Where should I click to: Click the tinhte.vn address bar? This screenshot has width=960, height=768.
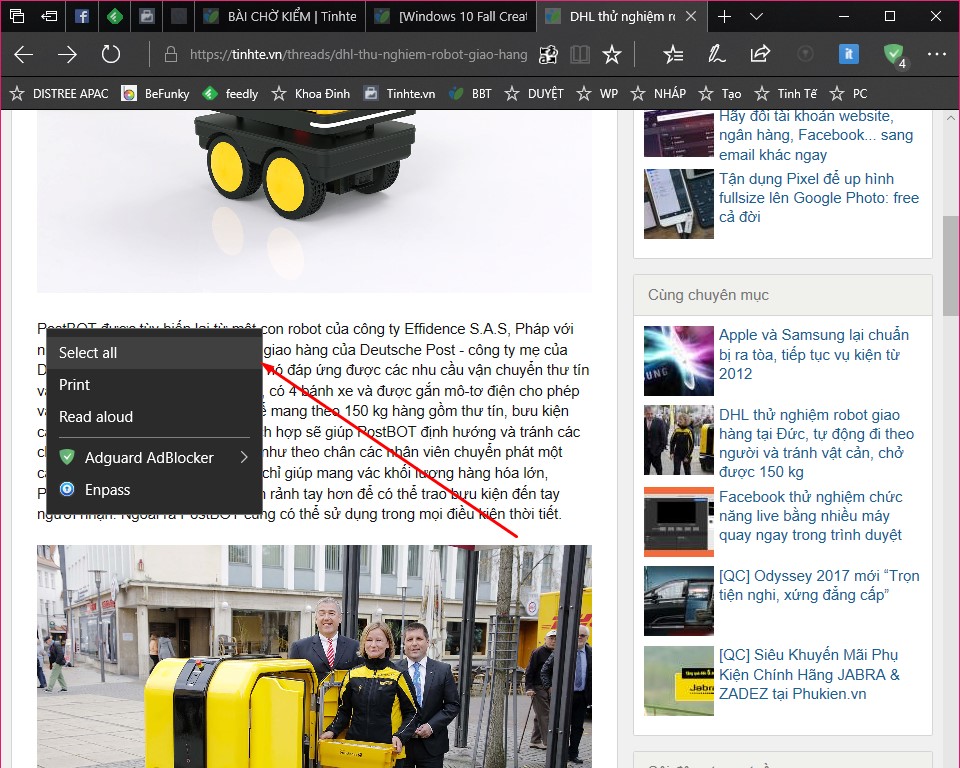(358, 55)
